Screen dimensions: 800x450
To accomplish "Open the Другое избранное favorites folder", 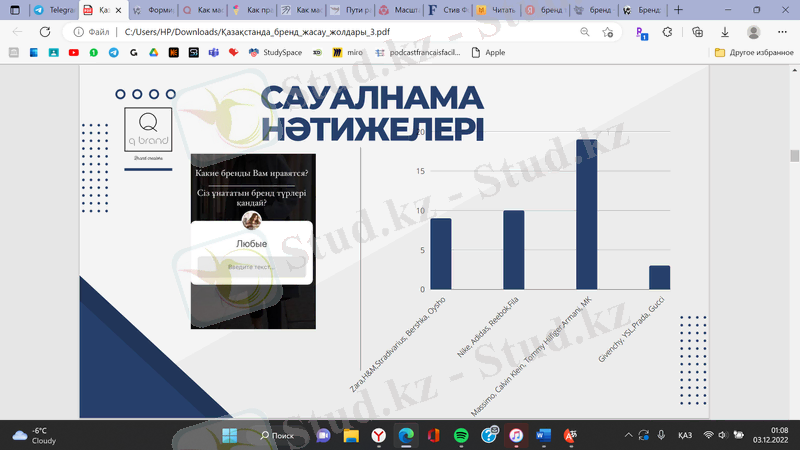I will [x=754, y=53].
